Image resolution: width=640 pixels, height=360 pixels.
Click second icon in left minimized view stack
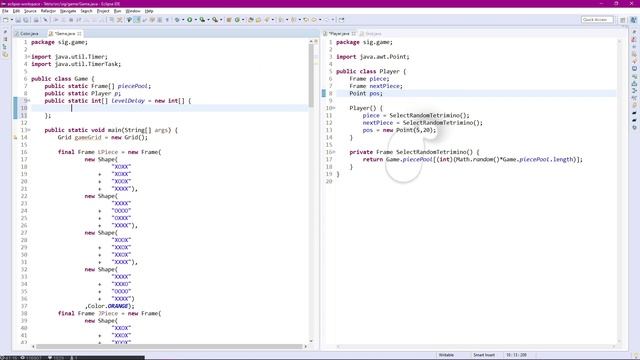5,39
